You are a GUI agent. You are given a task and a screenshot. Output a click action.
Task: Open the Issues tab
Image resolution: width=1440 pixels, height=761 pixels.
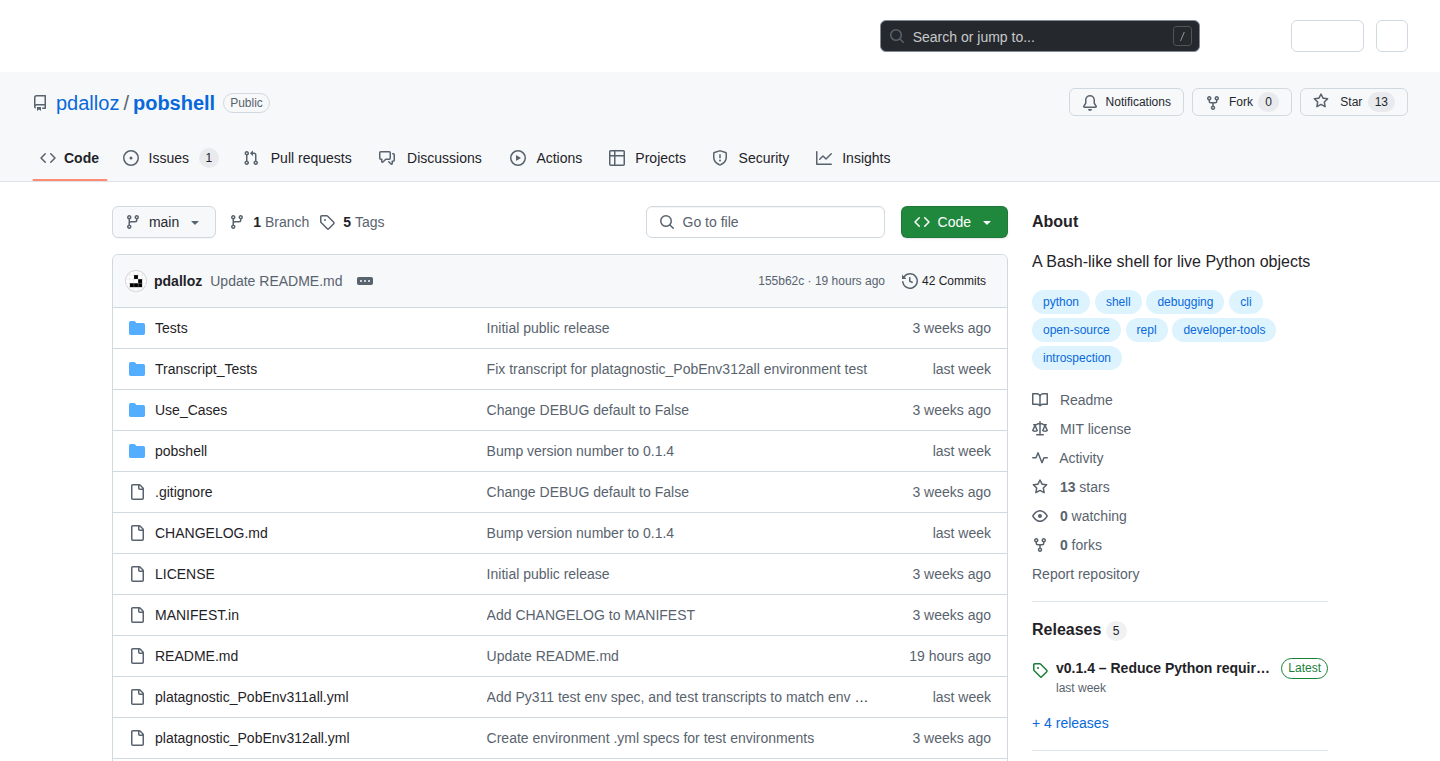tap(170, 158)
